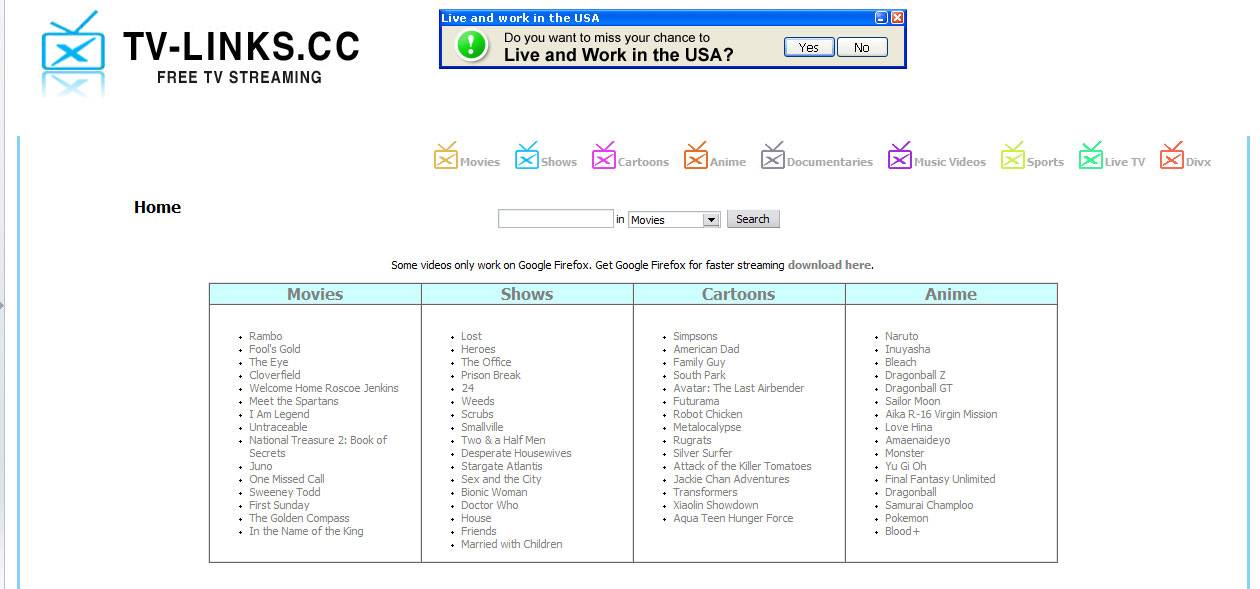Open the Cartoons navigation tab
The width and height of the screenshot is (1260, 589).
pos(643,162)
